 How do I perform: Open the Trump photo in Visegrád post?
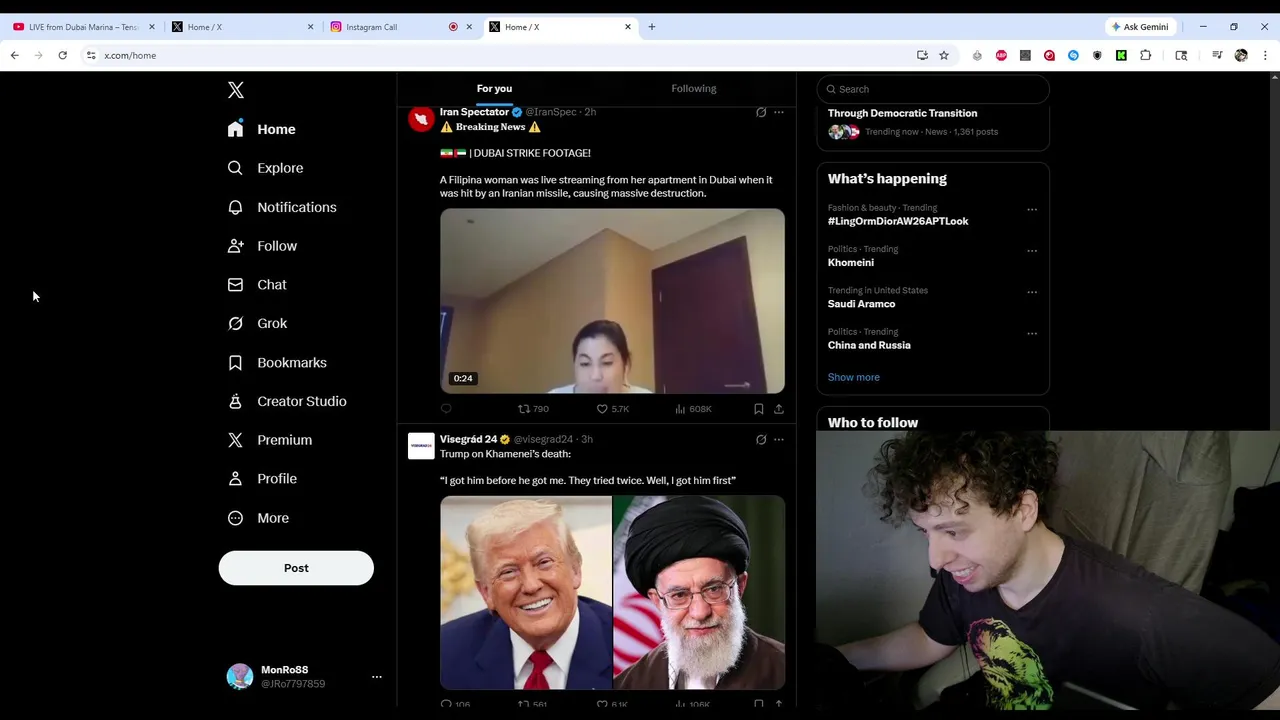526,592
